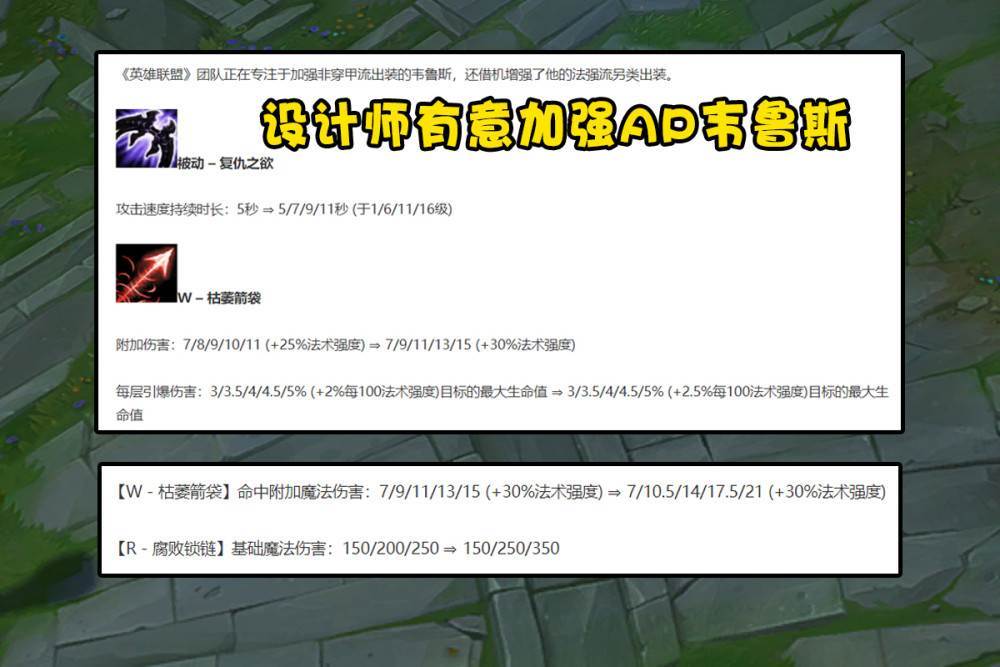
Task: Click the 枯萎箭袋 W skill arrow icon
Action: point(146,273)
